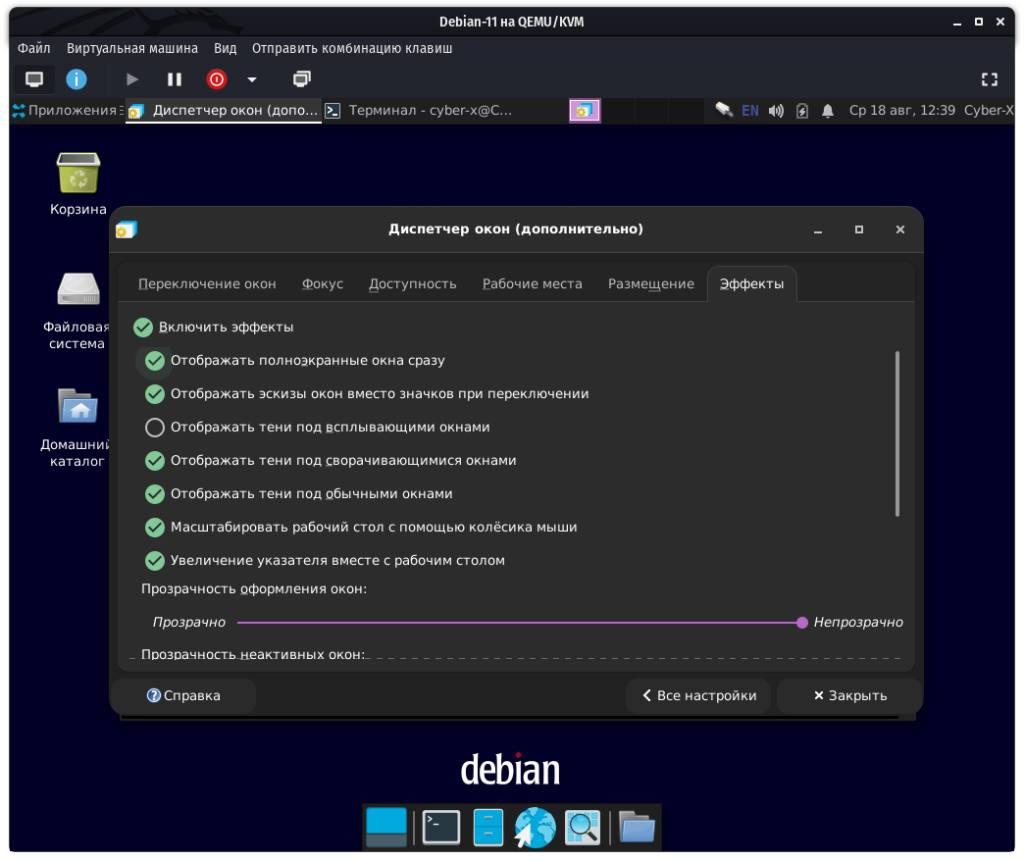Open the Приложения applications menu
Image resolution: width=1024 pixels, height=861 pixels.
click(x=64, y=111)
